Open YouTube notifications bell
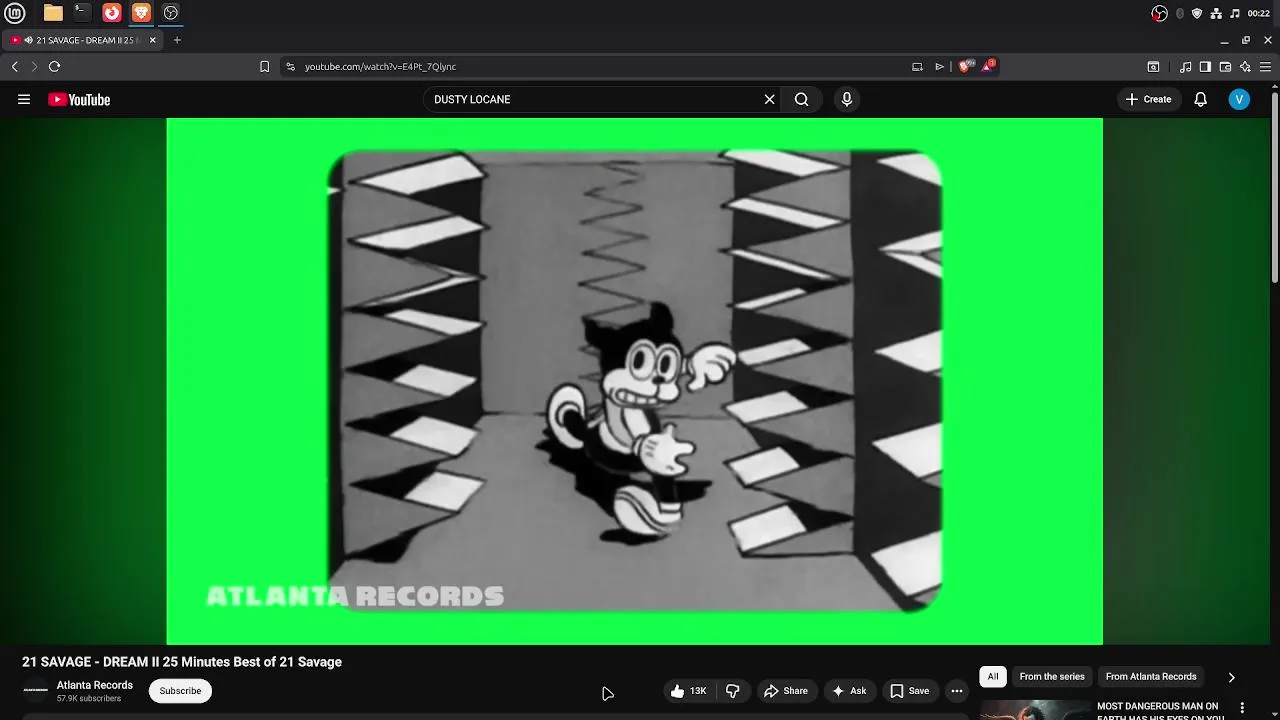 1201,99
